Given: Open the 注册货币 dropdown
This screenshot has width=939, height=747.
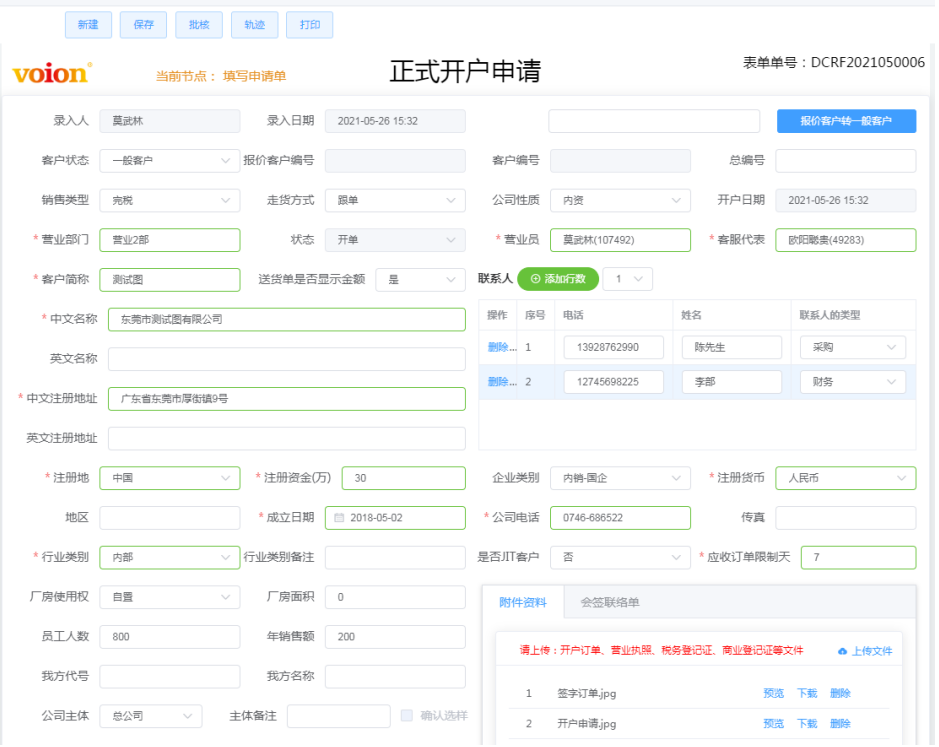Looking at the screenshot, I should tap(846, 479).
